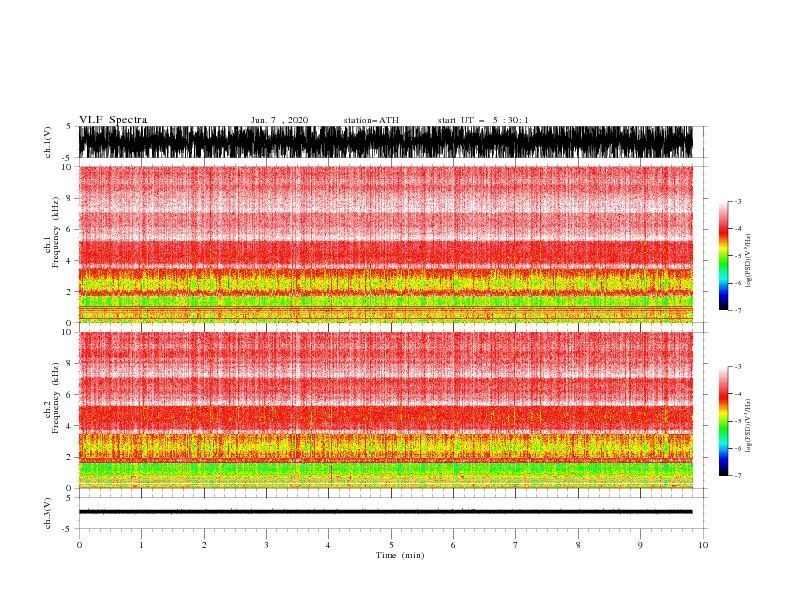Click the '-7' tick on upper colorbar

(738, 310)
